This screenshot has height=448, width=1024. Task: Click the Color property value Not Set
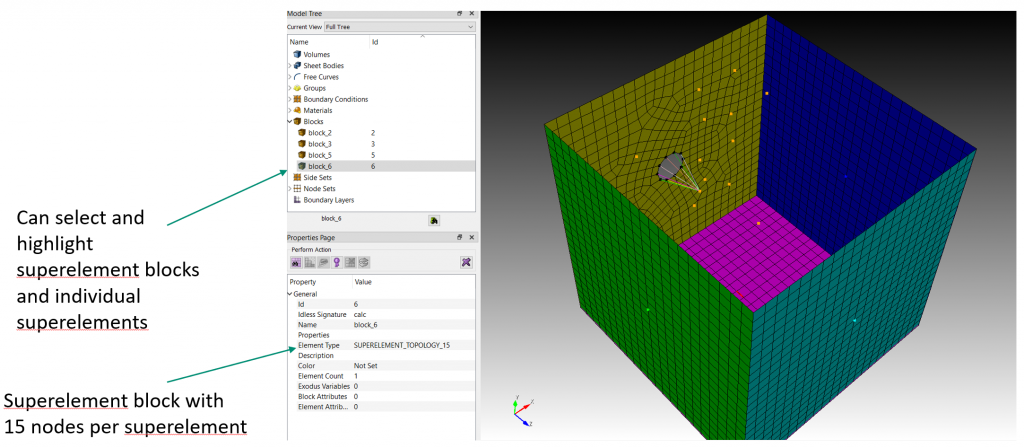pos(366,365)
